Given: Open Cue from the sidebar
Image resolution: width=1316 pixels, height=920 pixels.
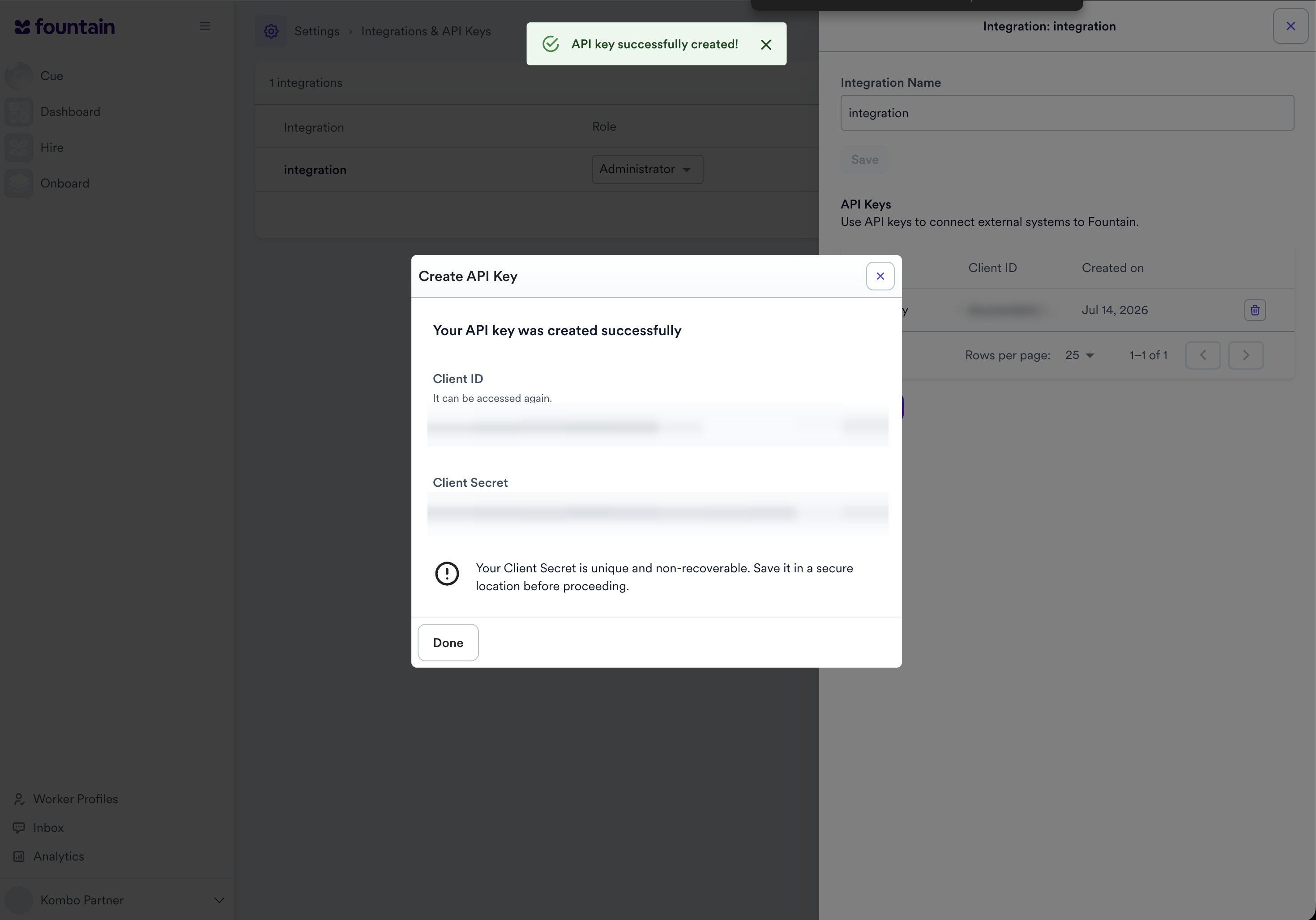Looking at the screenshot, I should pos(51,76).
